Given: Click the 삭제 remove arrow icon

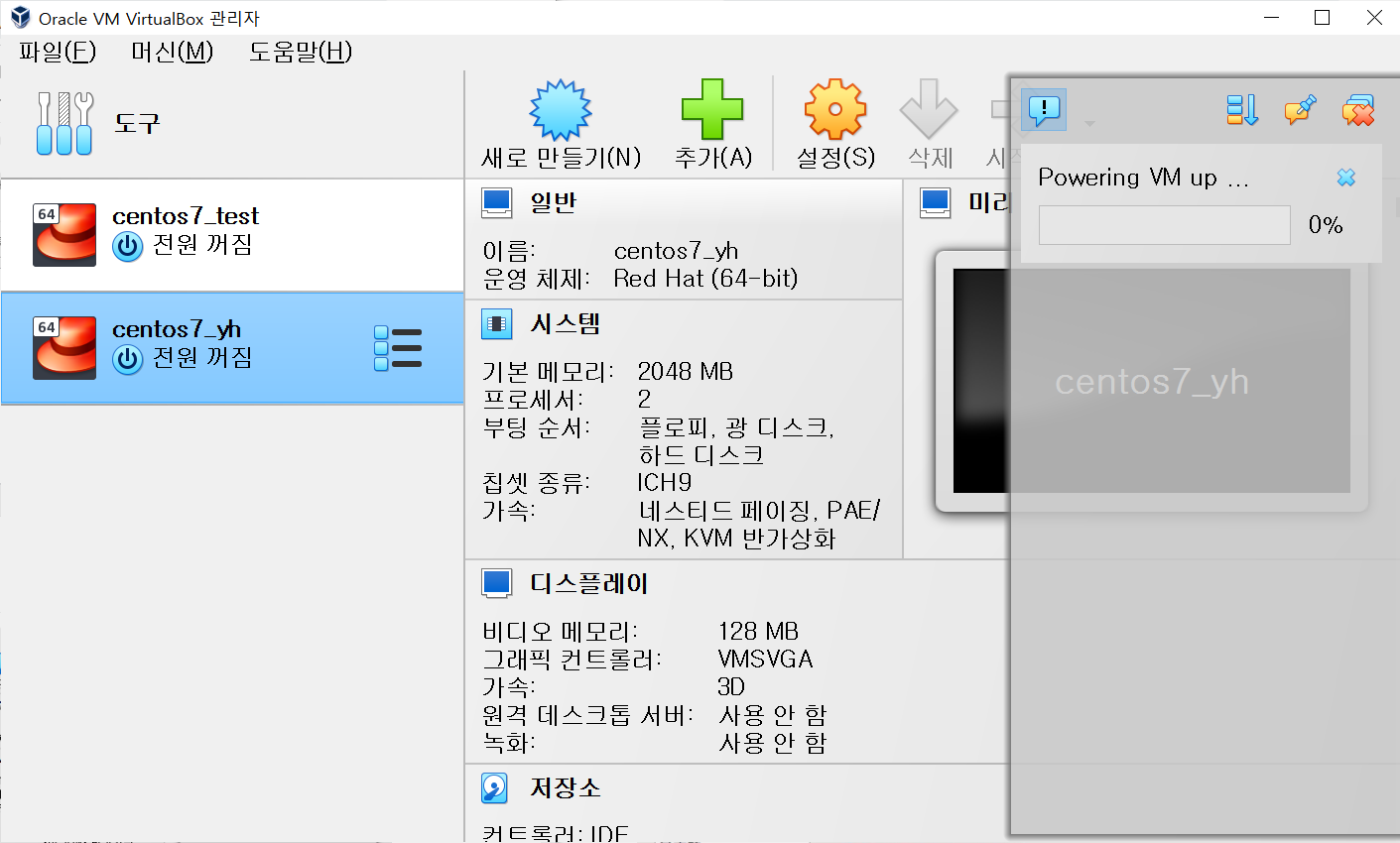Looking at the screenshot, I should 929,109.
